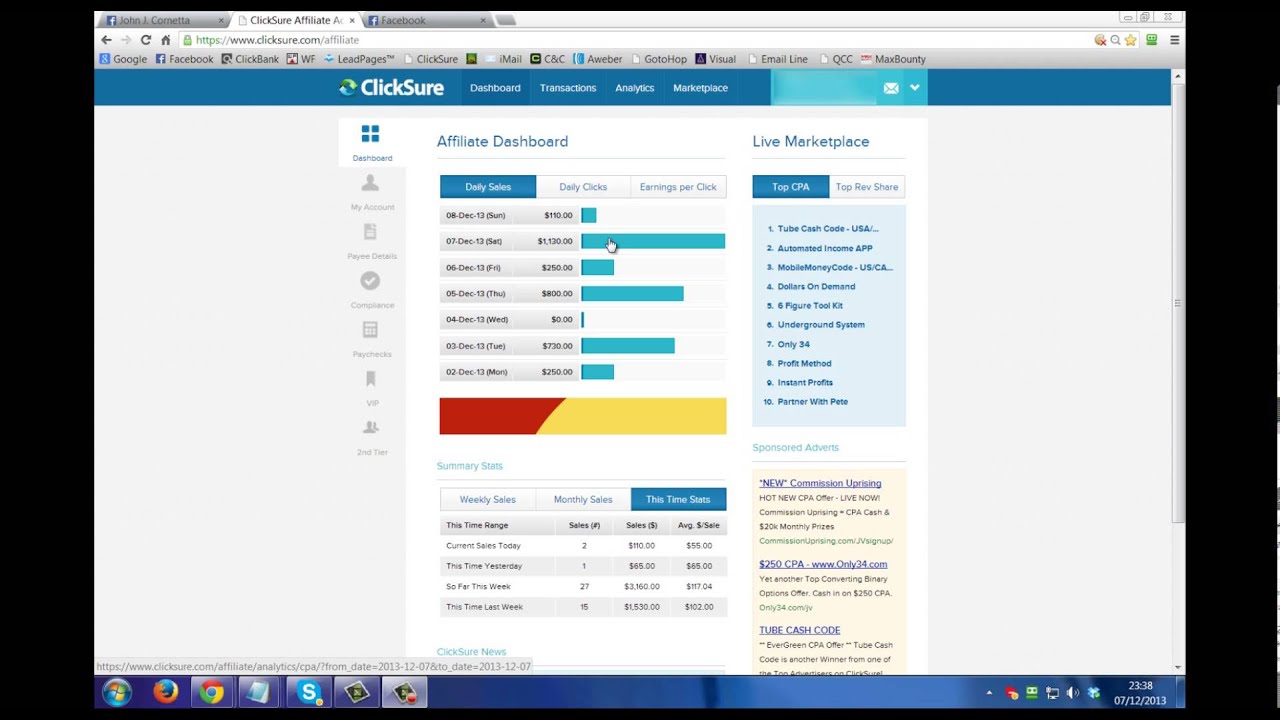Open the Chrome menu icon

1174,40
